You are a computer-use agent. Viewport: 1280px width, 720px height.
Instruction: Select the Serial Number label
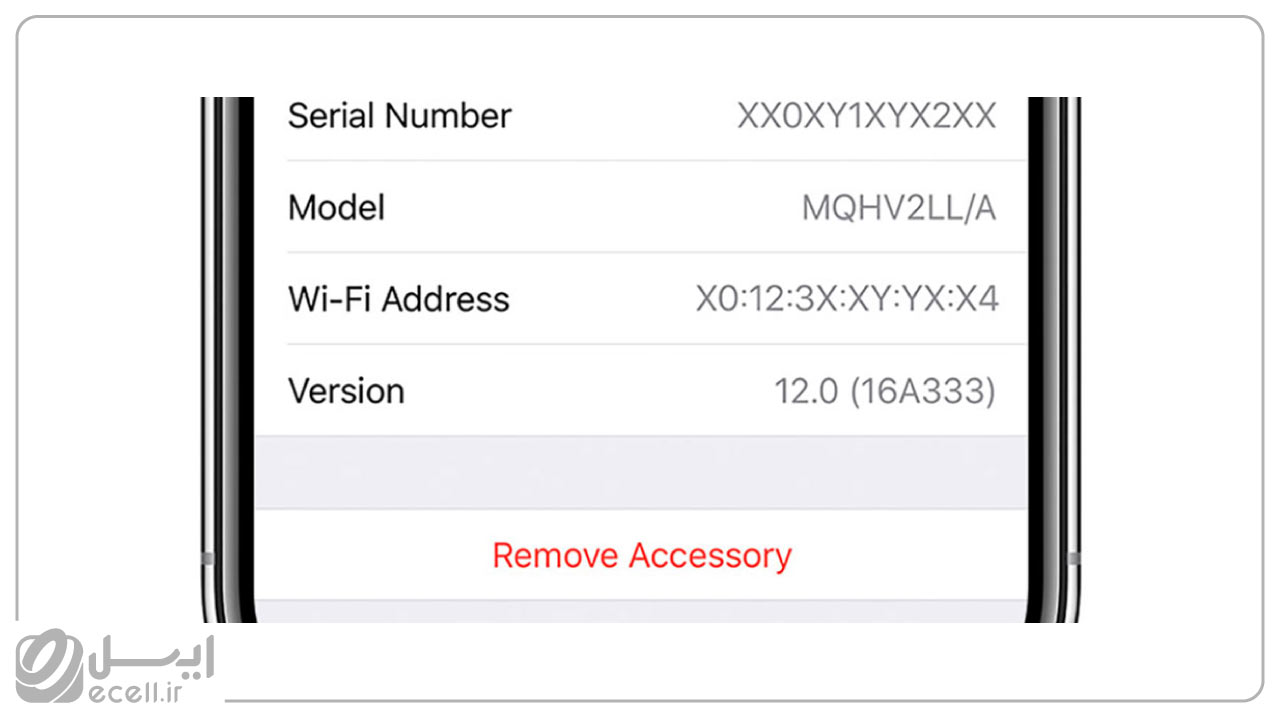pyautogui.click(x=399, y=115)
